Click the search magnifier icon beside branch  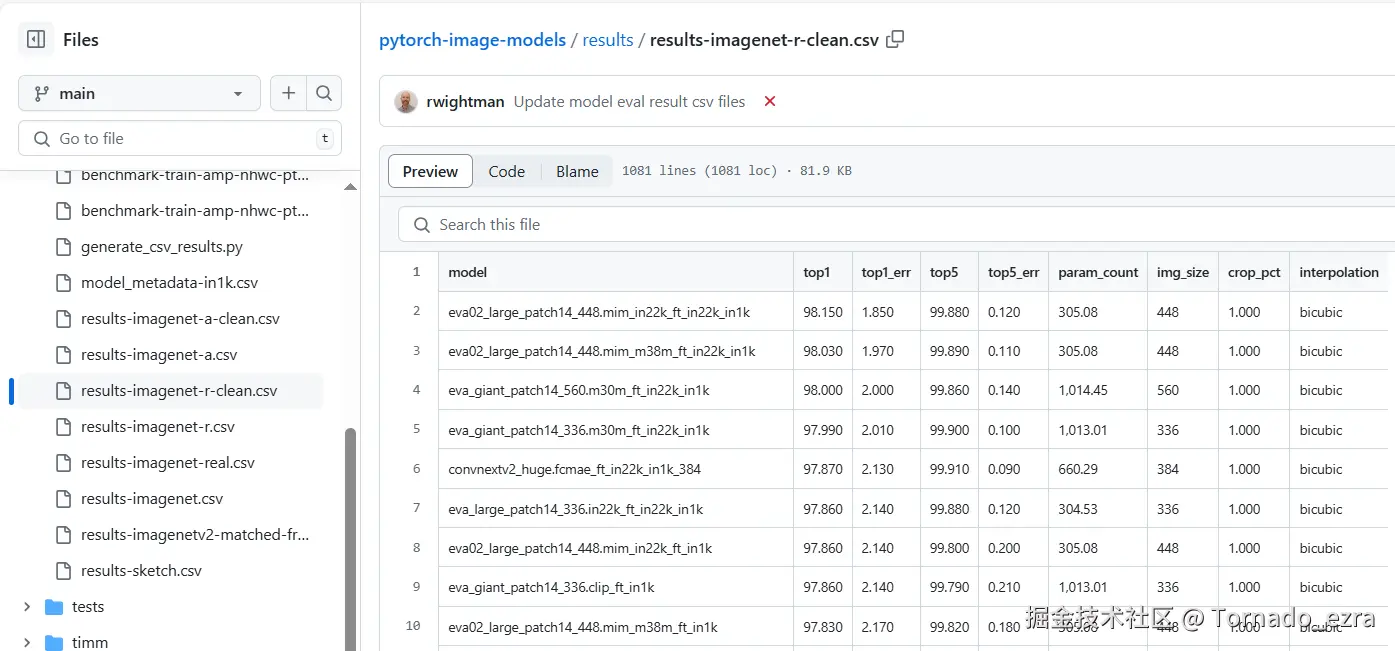click(x=324, y=93)
